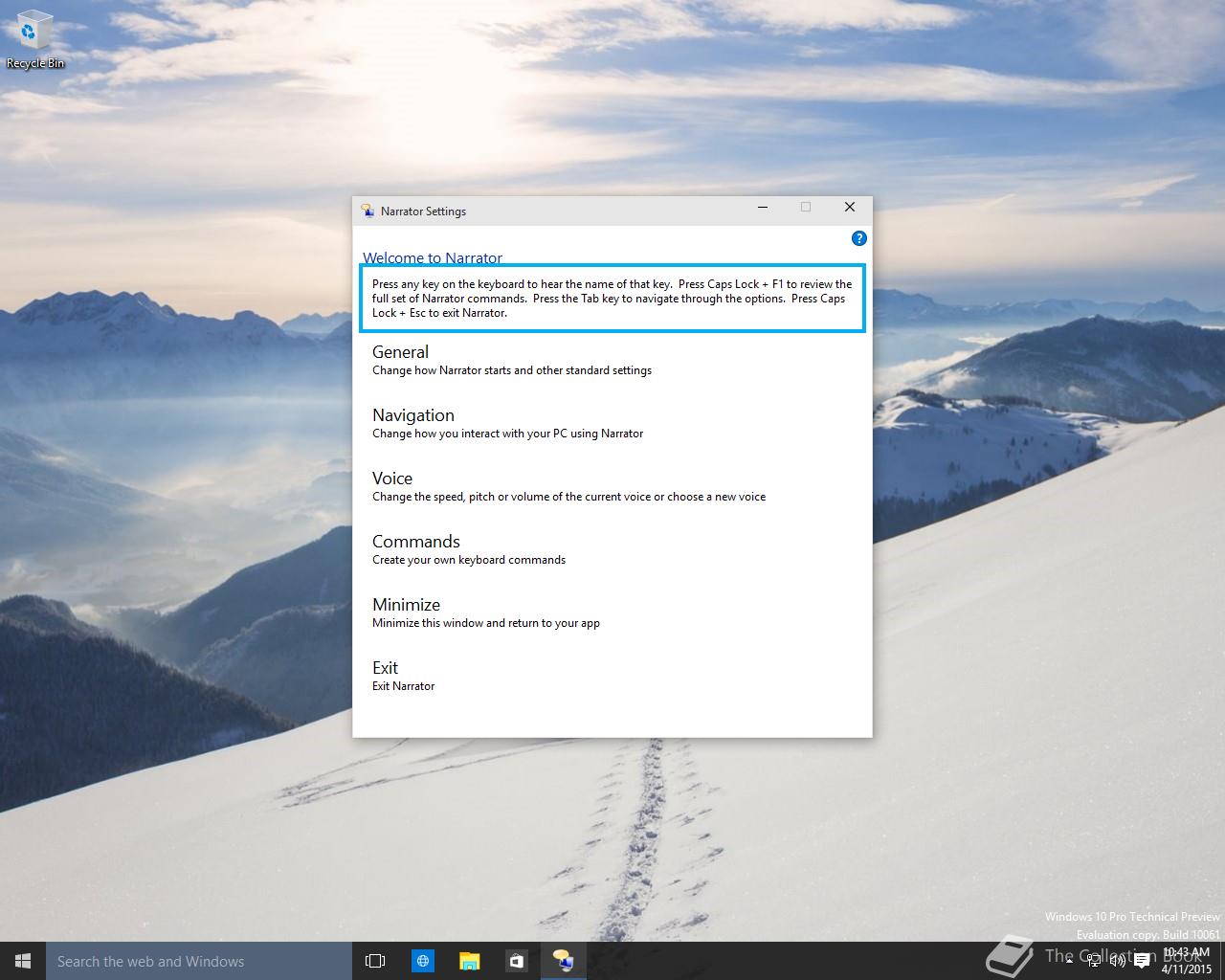Open File Explorer from the taskbar
Image resolution: width=1225 pixels, height=980 pixels.
coord(469,961)
